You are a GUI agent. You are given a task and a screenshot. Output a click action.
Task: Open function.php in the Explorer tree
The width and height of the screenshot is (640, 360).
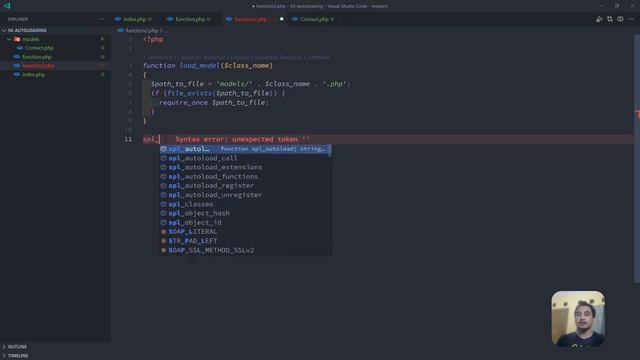point(37,57)
